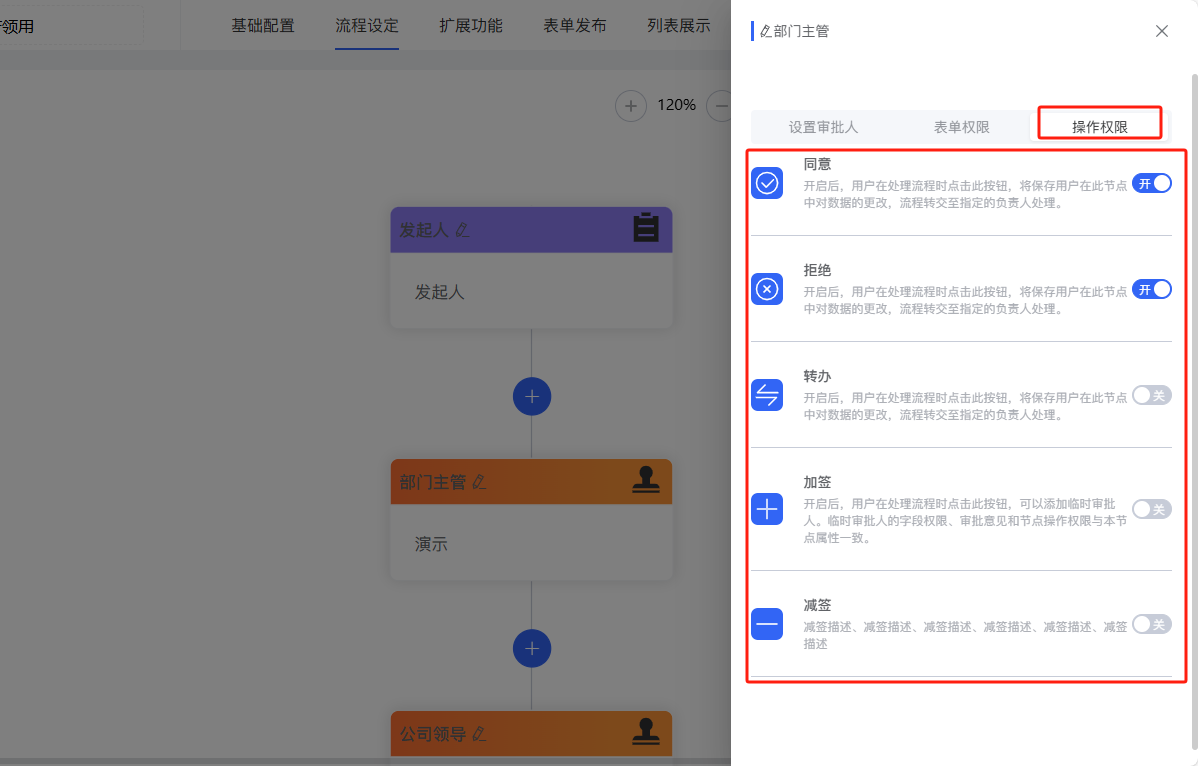Click edit pencil next to 公司领导 title
Image resolution: width=1198 pixels, height=766 pixels.
tap(479, 734)
